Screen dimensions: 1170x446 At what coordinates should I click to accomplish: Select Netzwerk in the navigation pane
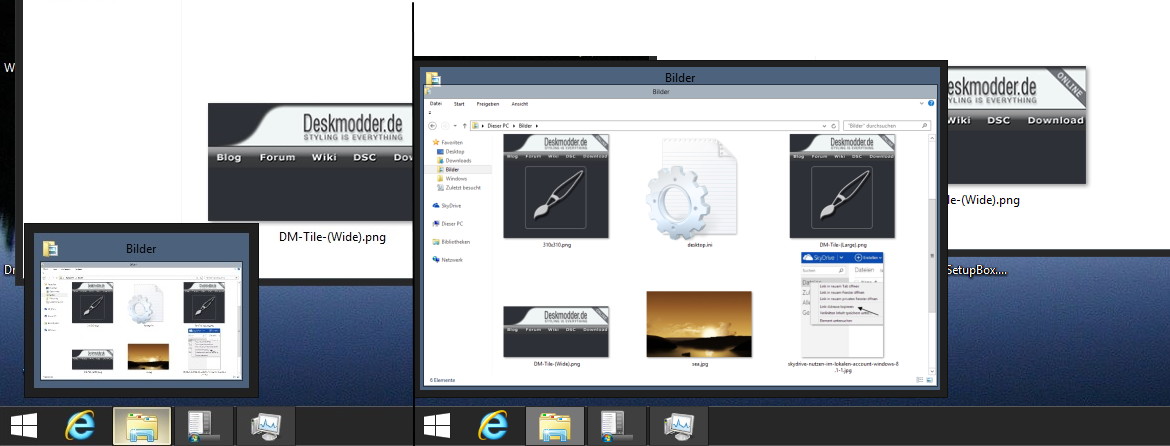(448, 260)
